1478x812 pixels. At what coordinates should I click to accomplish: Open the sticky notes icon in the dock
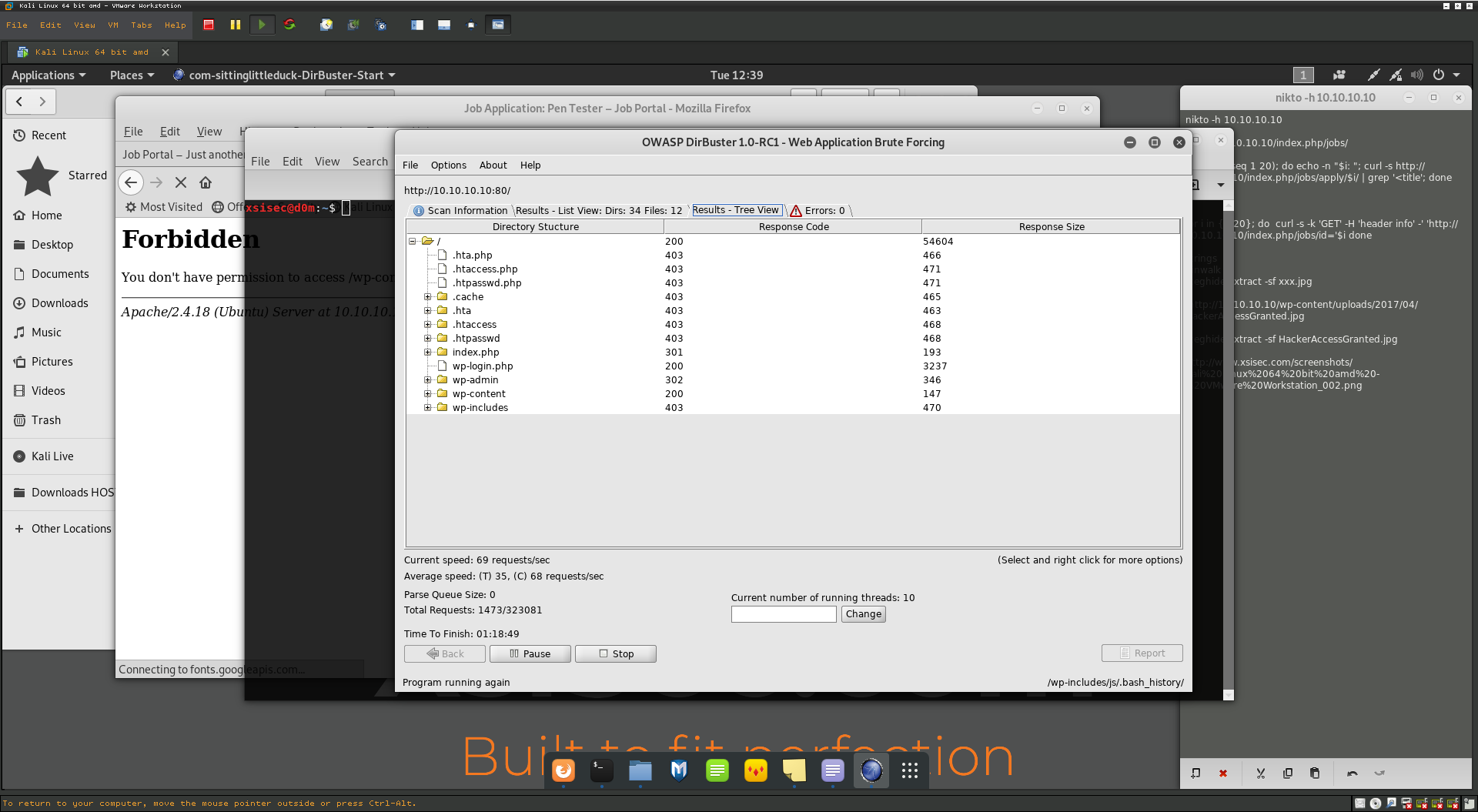[x=794, y=770]
